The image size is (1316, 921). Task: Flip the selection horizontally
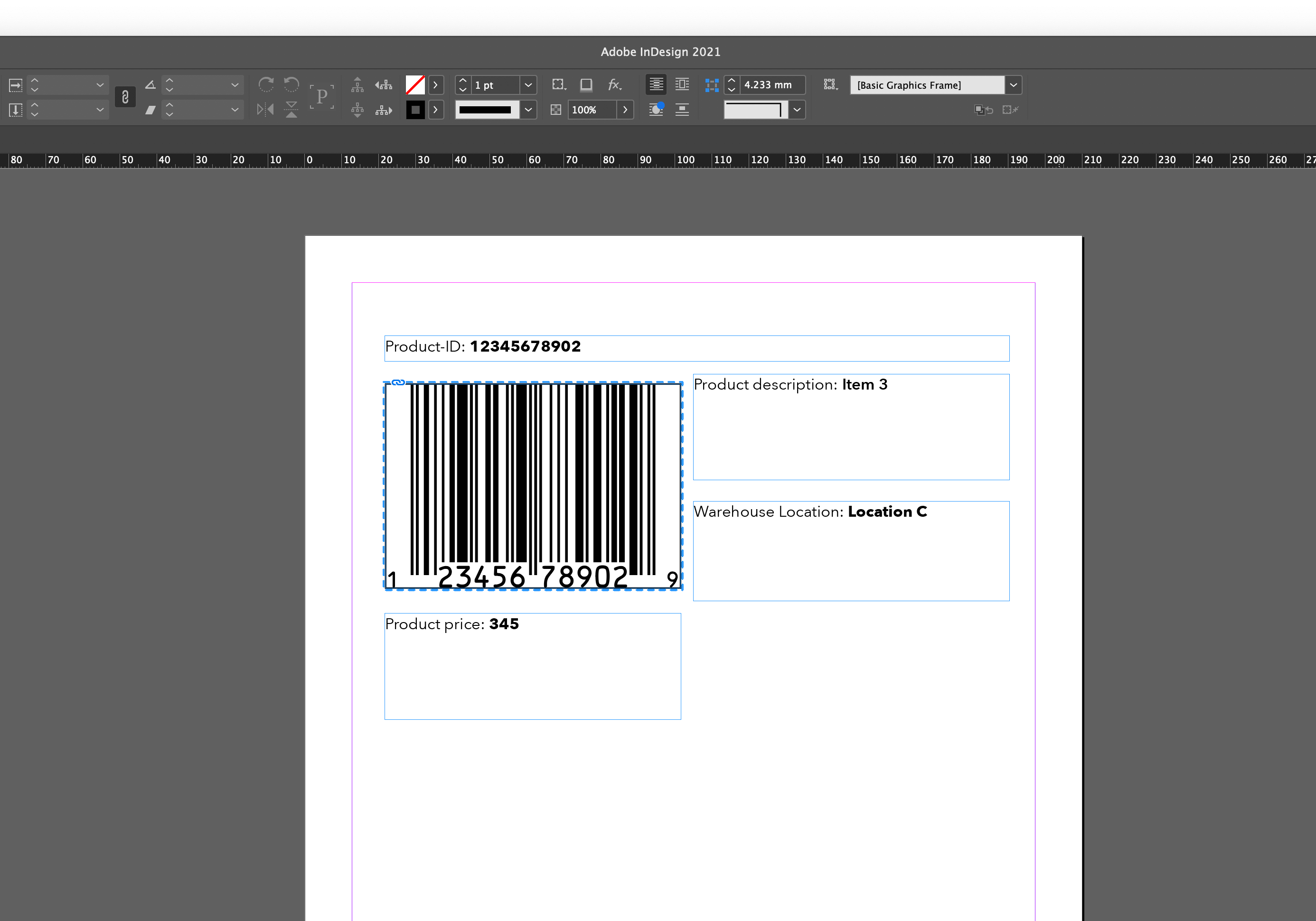[265, 110]
